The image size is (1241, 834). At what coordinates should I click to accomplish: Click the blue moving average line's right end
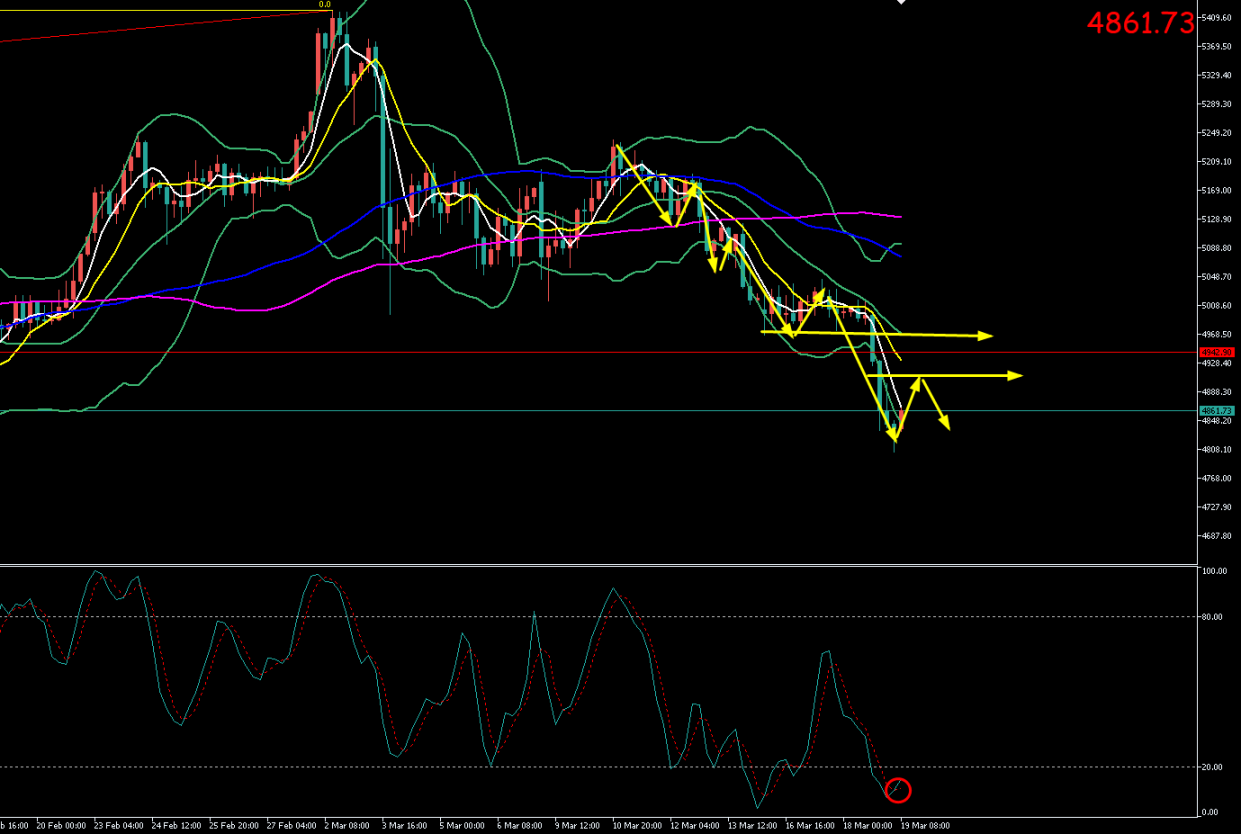(899, 256)
